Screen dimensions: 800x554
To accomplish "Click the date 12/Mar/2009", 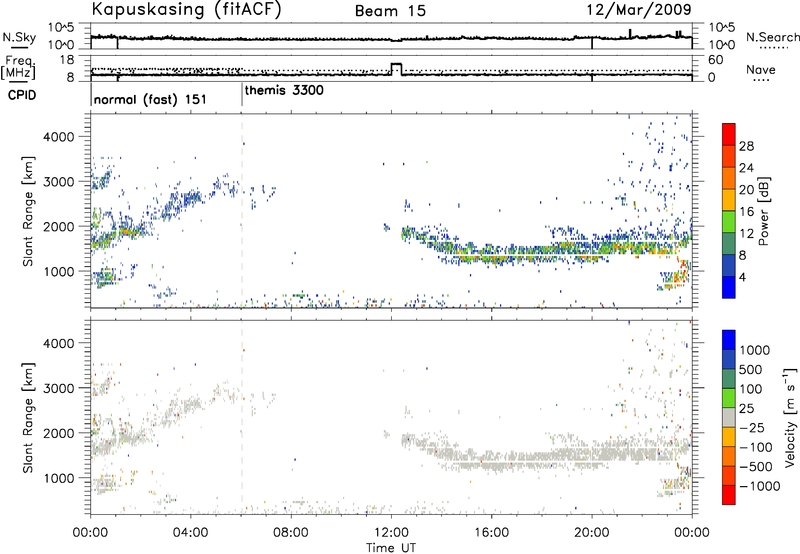I will (639, 9).
